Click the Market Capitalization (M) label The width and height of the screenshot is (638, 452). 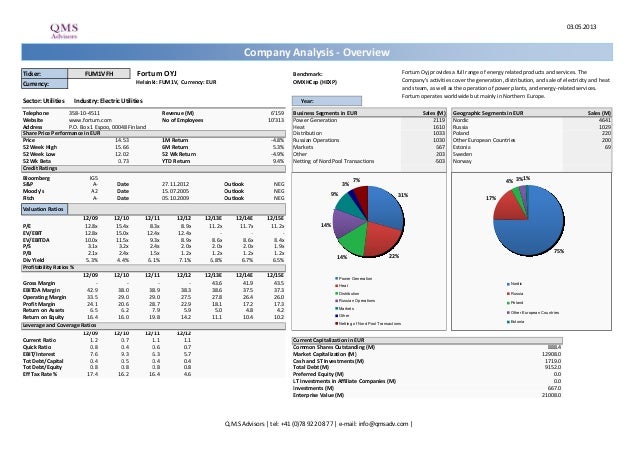tap(325, 354)
